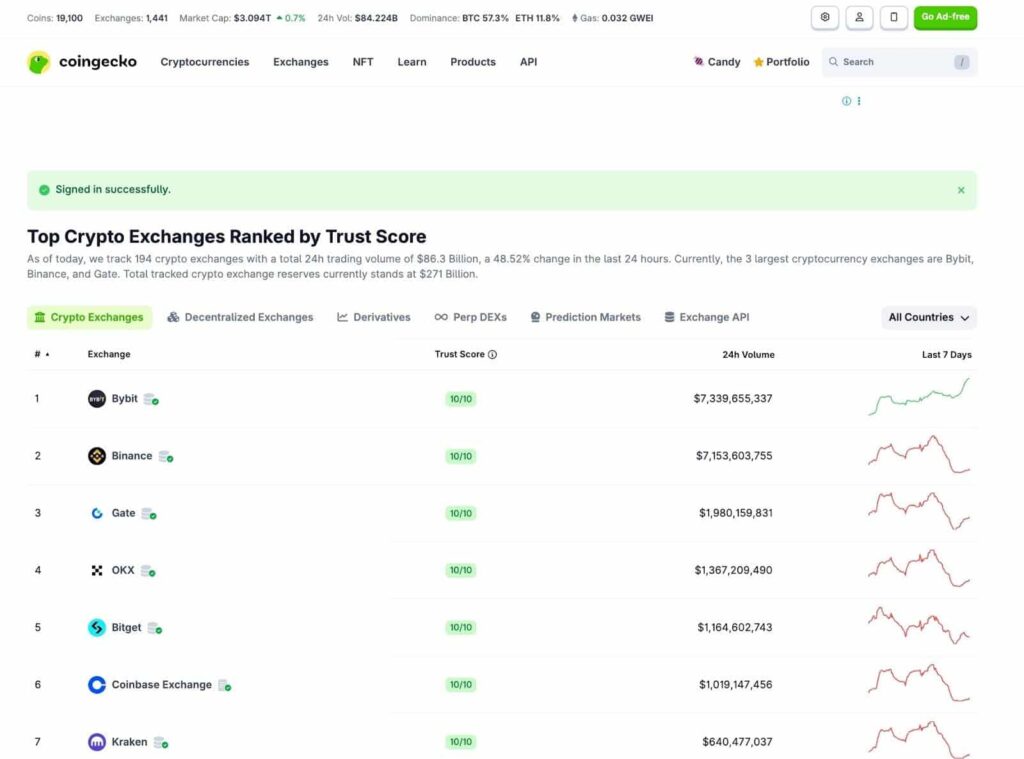Image resolution: width=1024 pixels, height=759 pixels.
Task: Click the Go Ad-free button
Action: [944, 17]
